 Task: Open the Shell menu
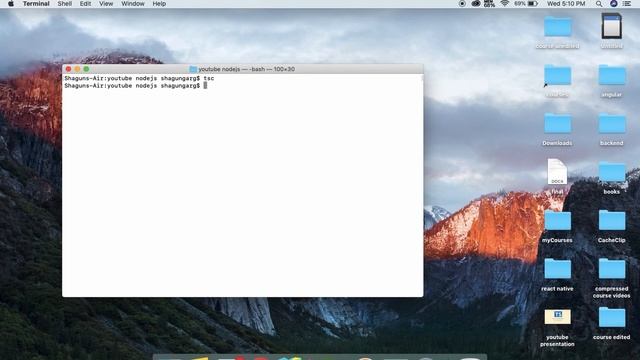click(x=64, y=4)
